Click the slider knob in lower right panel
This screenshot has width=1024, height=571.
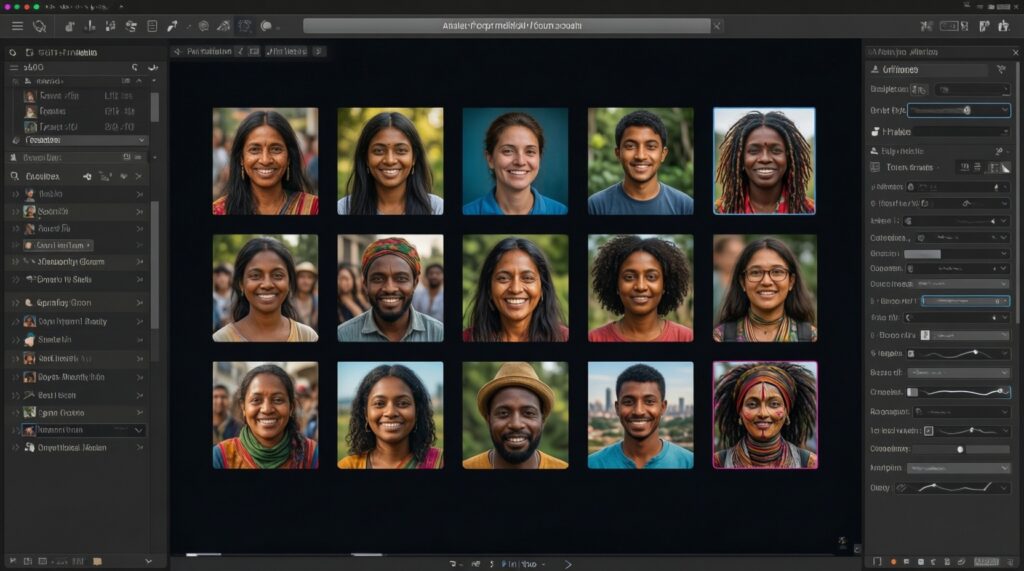pyautogui.click(x=960, y=449)
